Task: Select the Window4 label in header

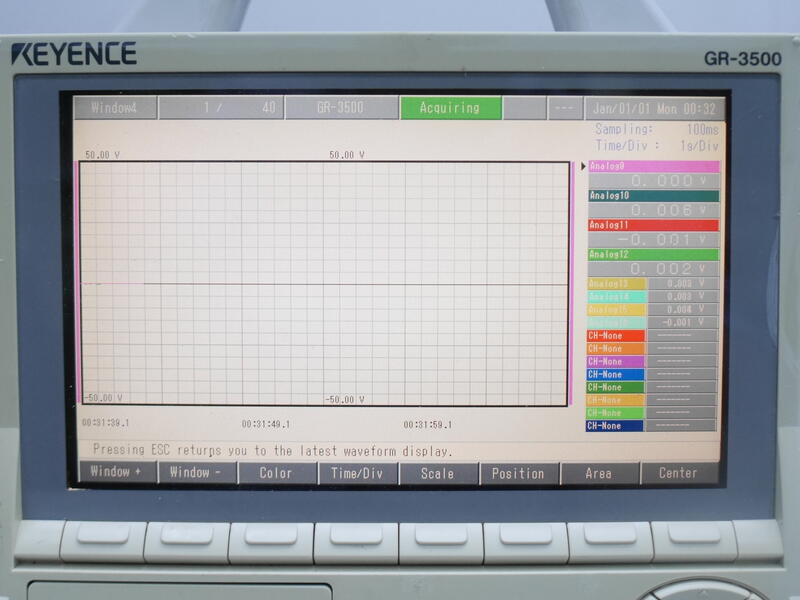Action: click(113, 108)
